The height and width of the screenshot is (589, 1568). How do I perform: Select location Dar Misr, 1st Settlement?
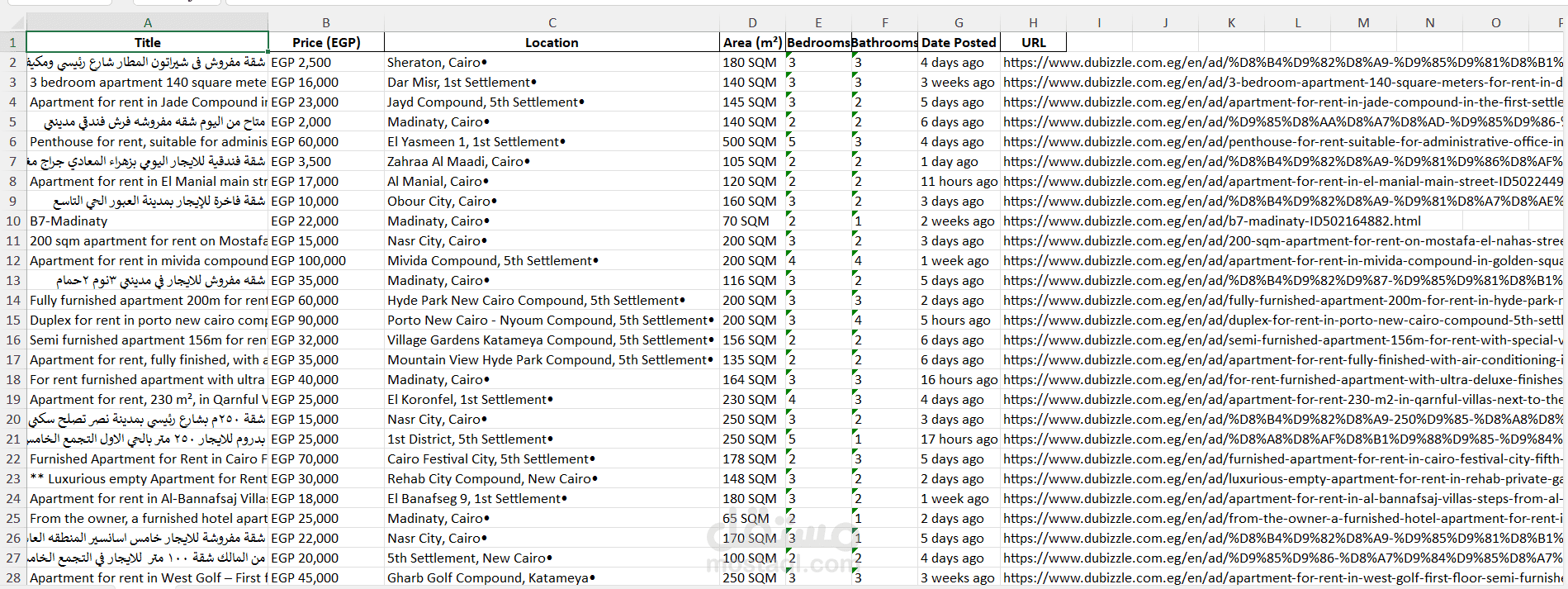[x=552, y=82]
